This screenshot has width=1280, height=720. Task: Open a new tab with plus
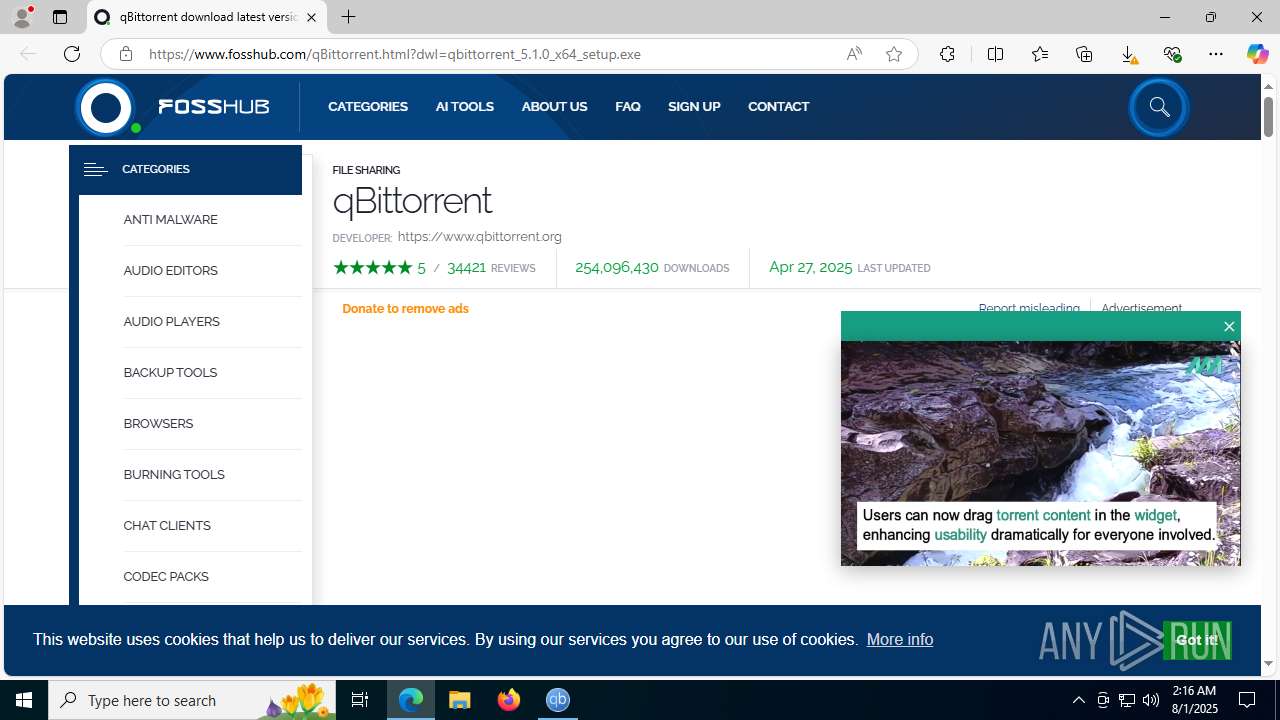(348, 17)
